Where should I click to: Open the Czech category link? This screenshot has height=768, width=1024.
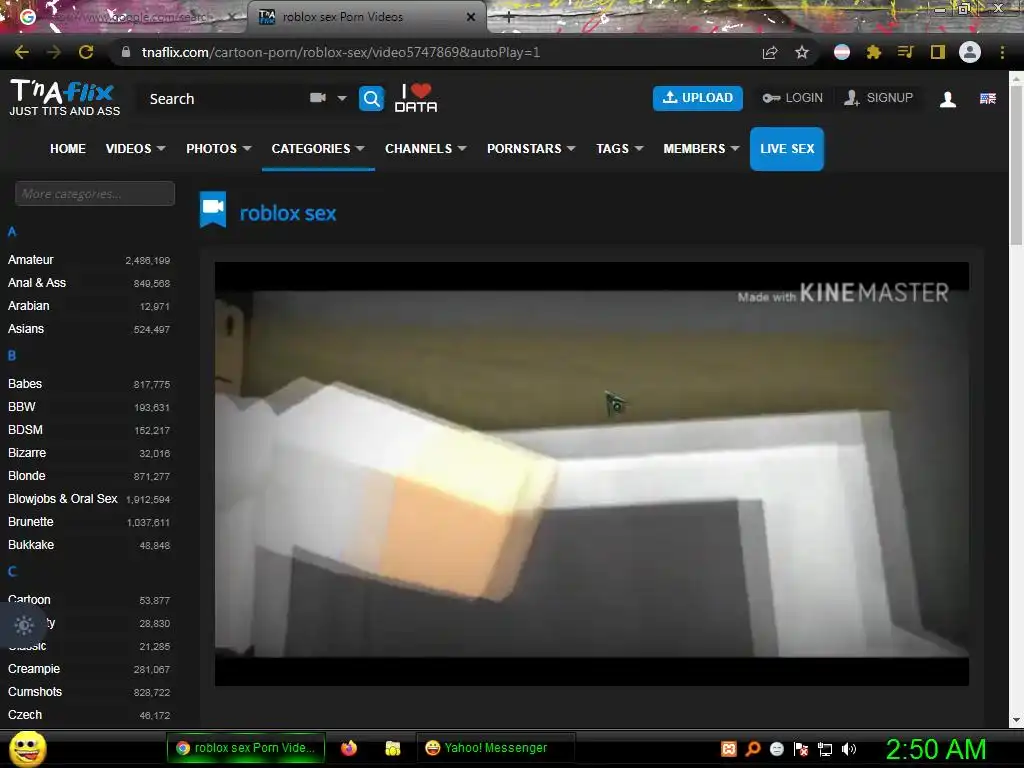point(25,715)
